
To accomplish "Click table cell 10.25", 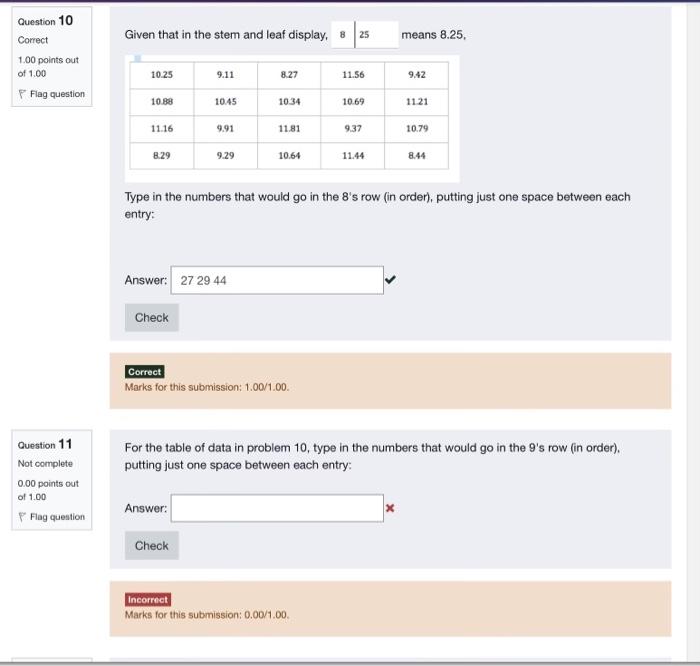I will click(162, 75).
